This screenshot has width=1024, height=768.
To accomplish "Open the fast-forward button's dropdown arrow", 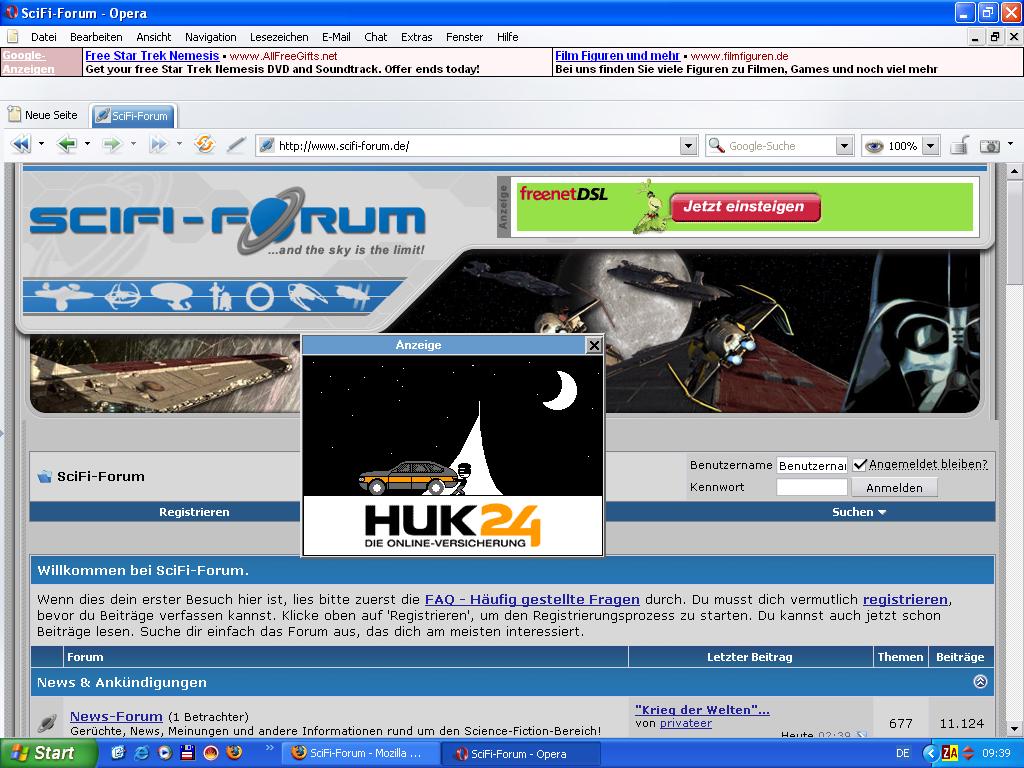I will (178, 144).
